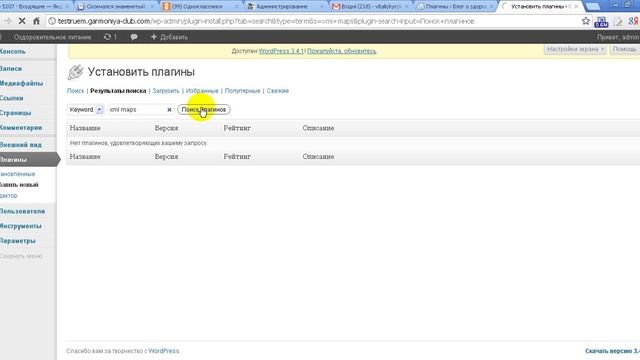Open Записи in the sidebar
Image resolution: width=640 pixels, height=360 pixels.
(x=11, y=69)
